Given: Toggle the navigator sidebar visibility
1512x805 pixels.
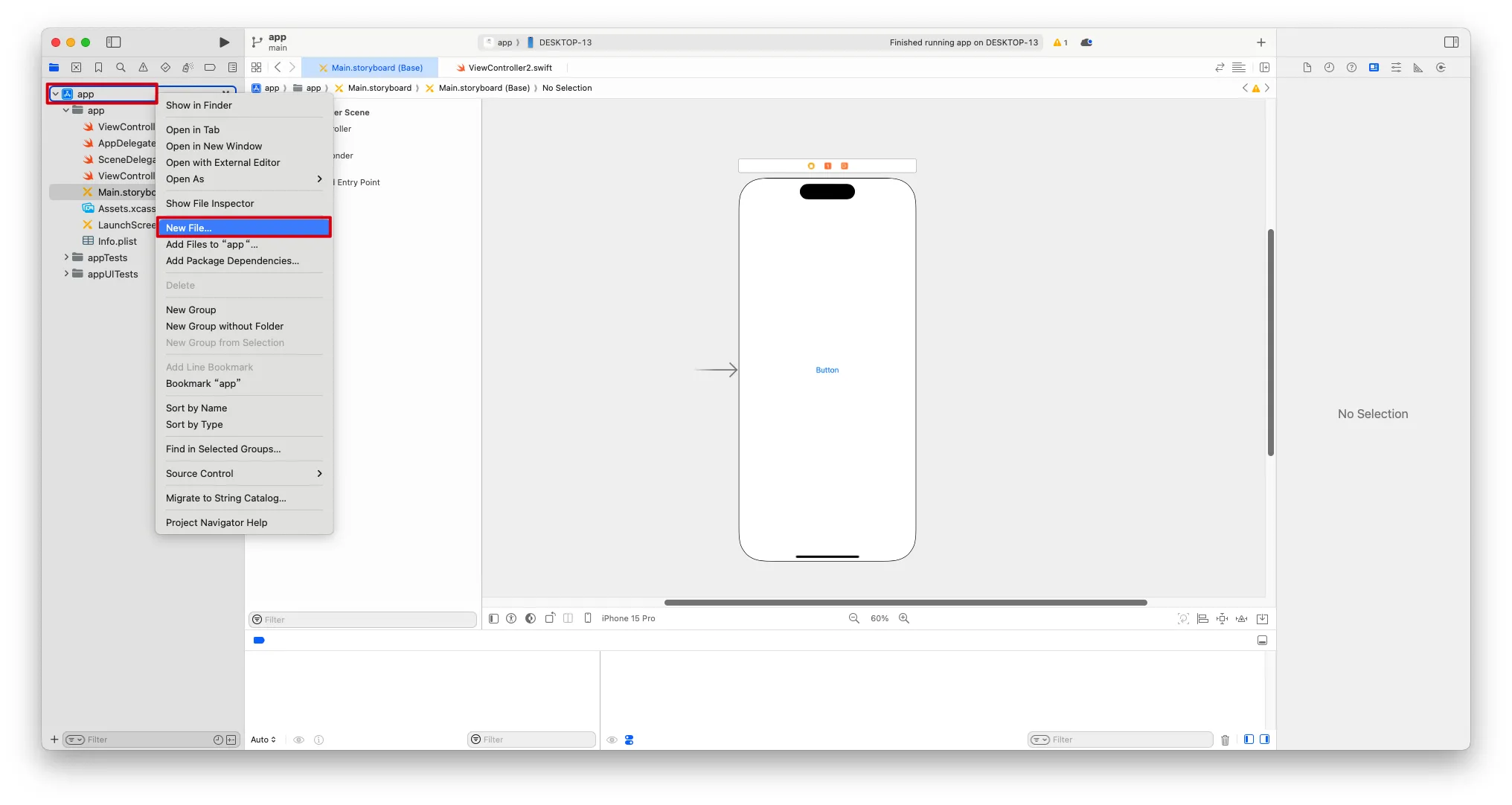Looking at the screenshot, I should tap(113, 42).
